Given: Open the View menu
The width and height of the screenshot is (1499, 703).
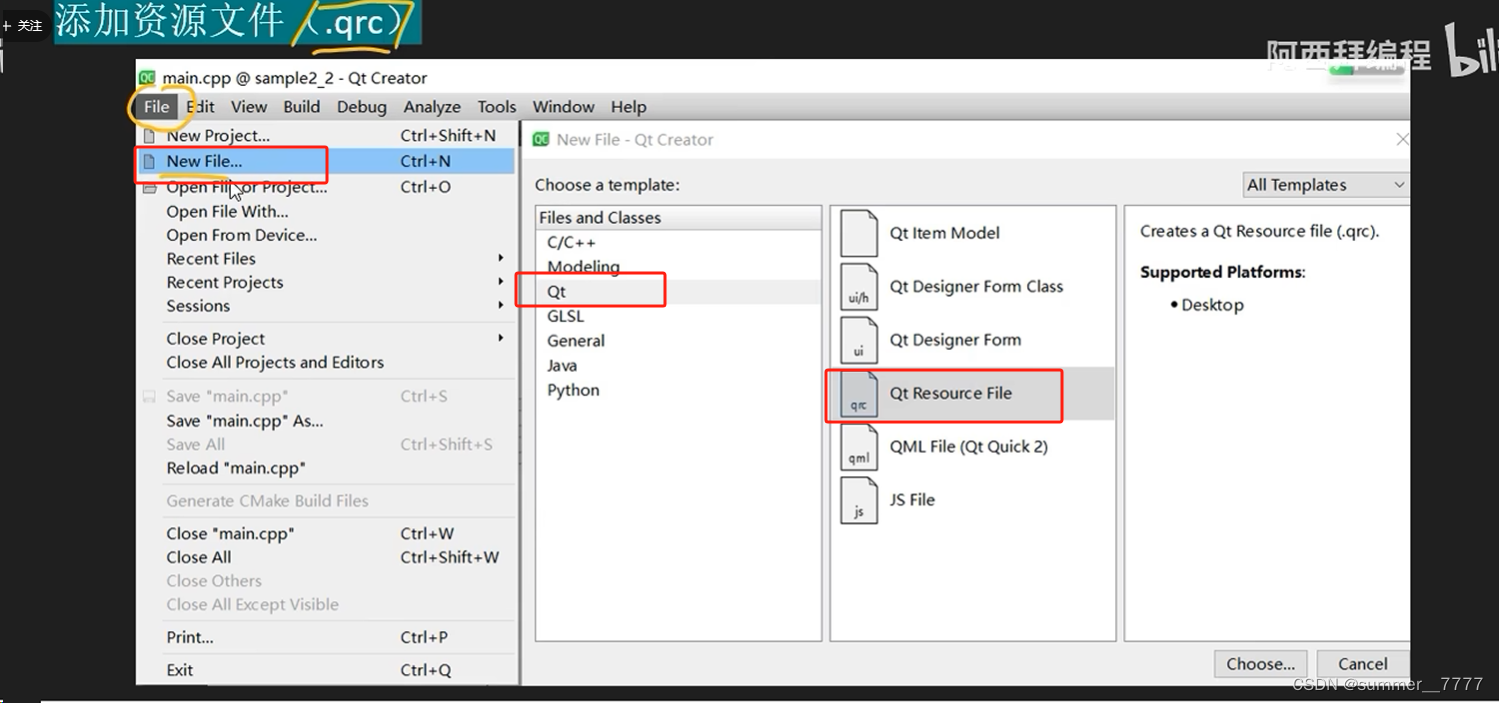Looking at the screenshot, I should [249, 107].
